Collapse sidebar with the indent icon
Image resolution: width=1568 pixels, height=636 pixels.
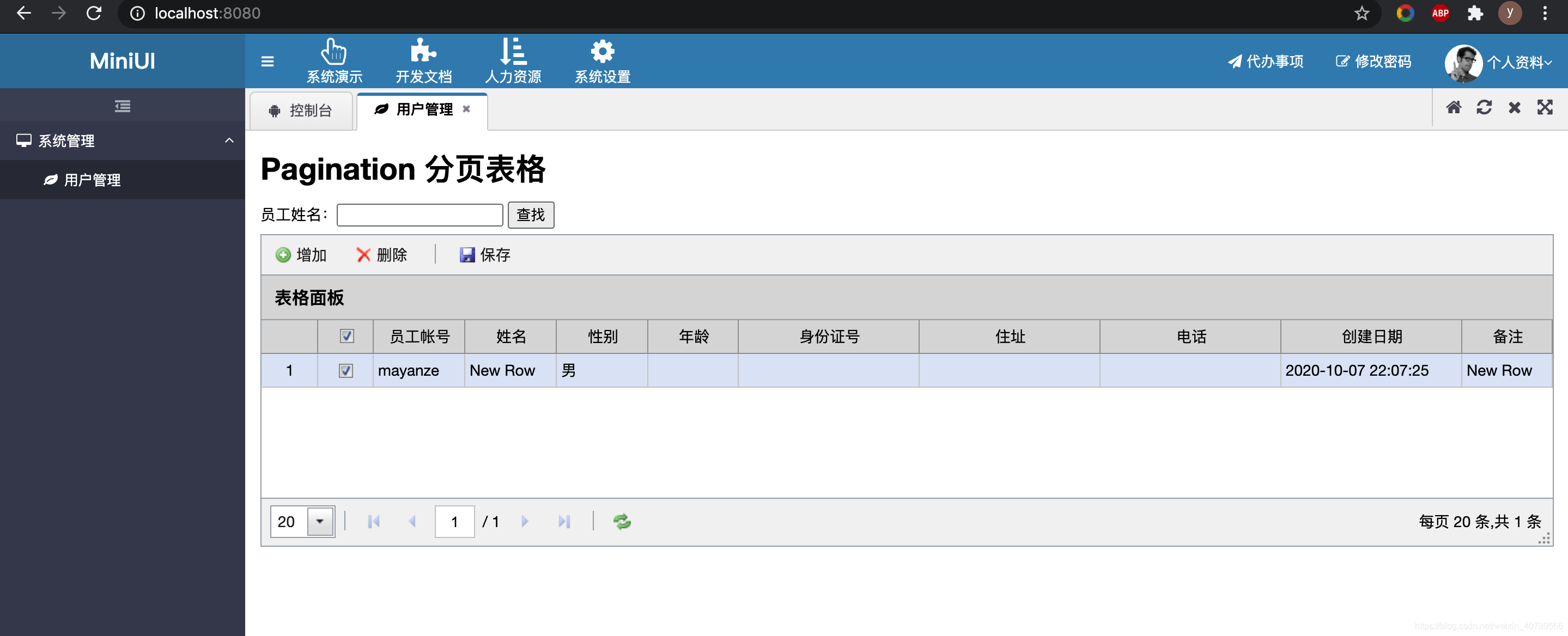(123, 107)
